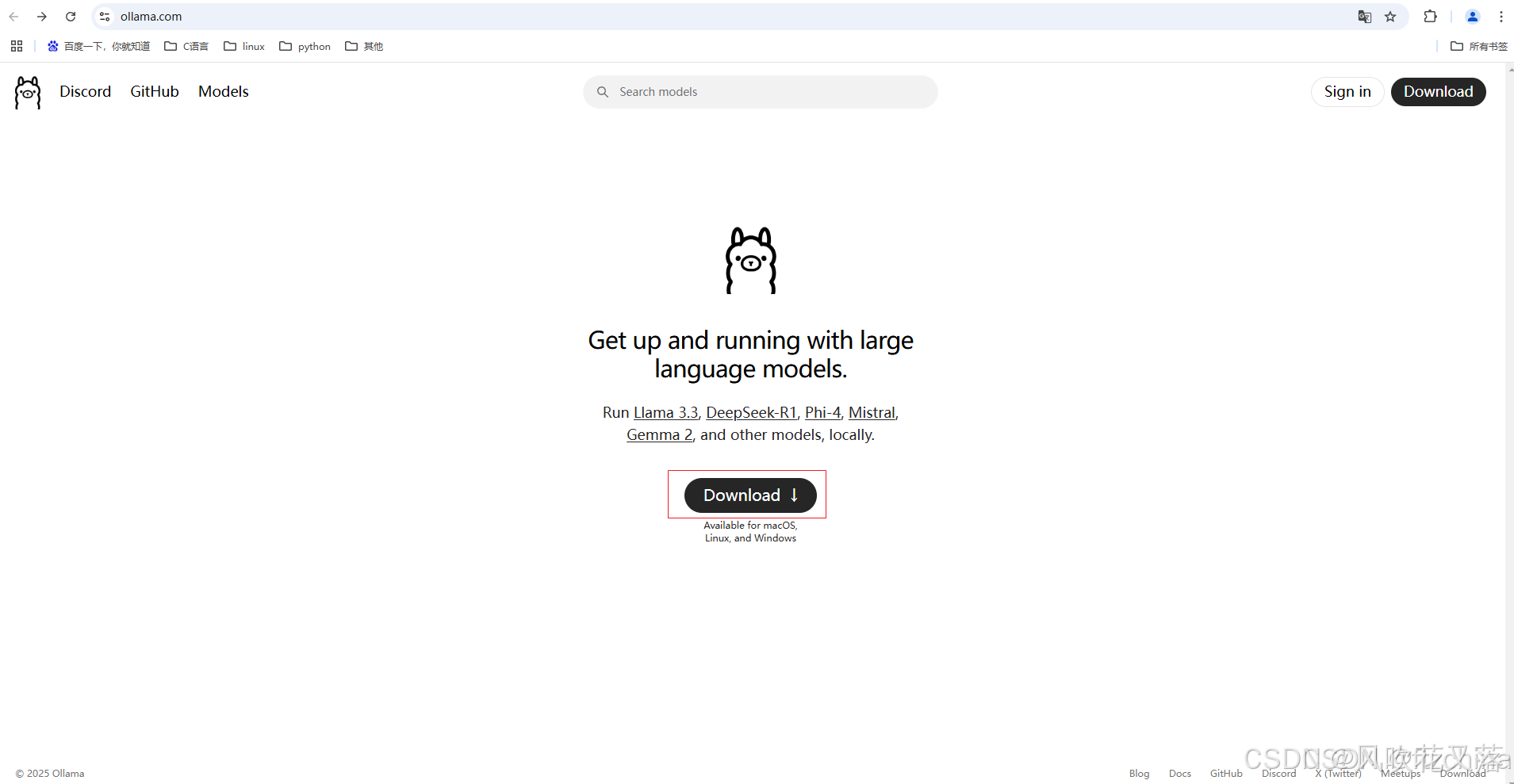Open the python bookmark folder
Viewport: 1514px width, 784px height.
[305, 46]
